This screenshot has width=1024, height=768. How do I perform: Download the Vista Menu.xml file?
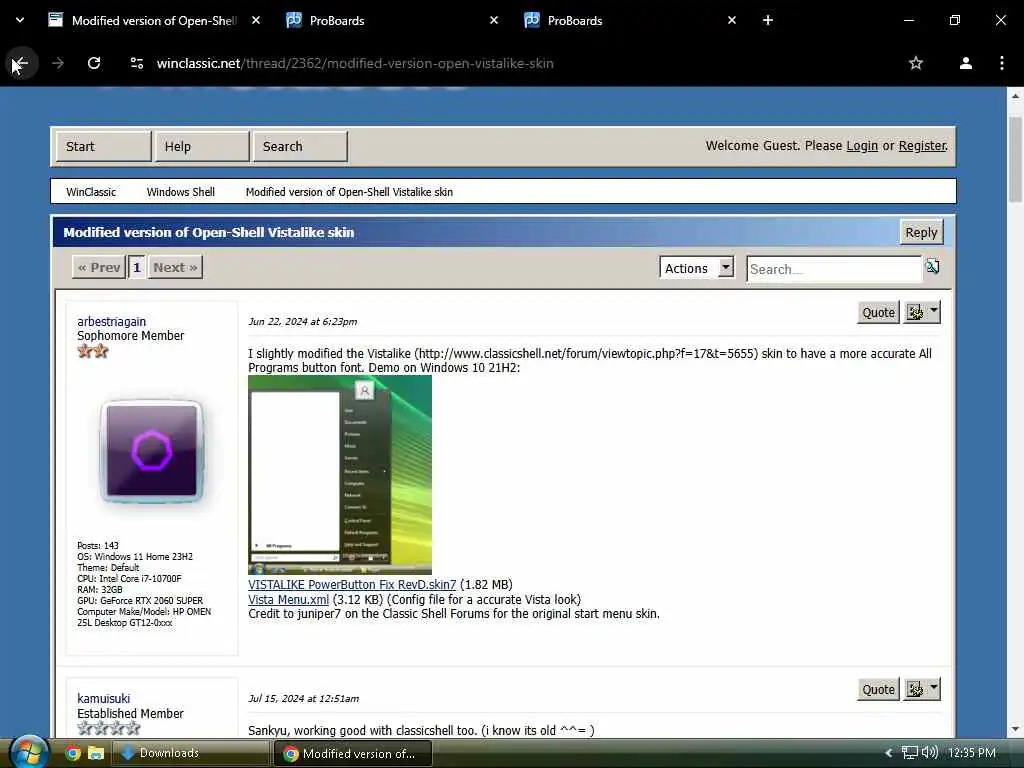coord(289,600)
